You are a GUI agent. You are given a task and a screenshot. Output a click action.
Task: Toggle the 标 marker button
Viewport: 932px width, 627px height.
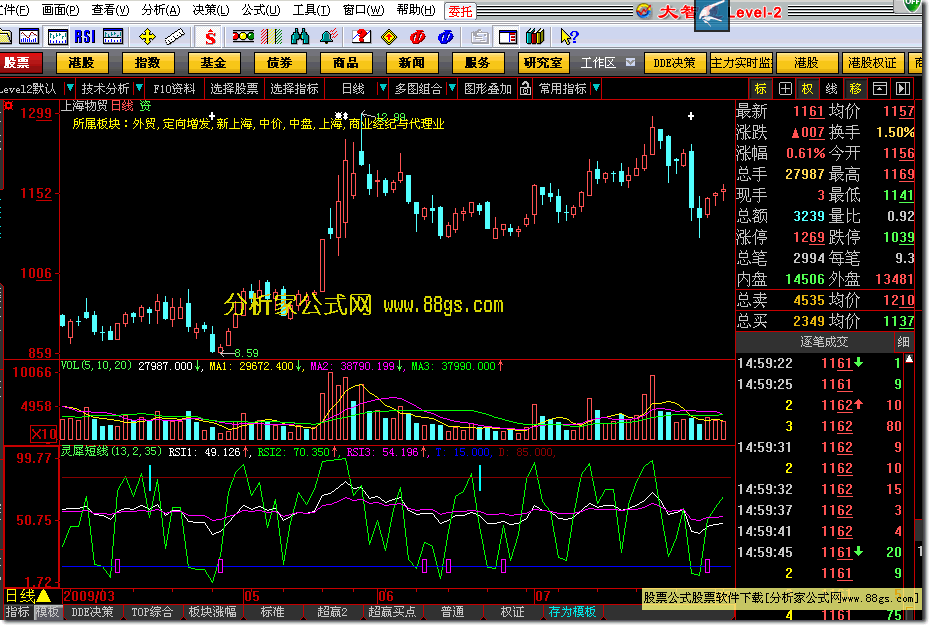pyautogui.click(x=760, y=89)
